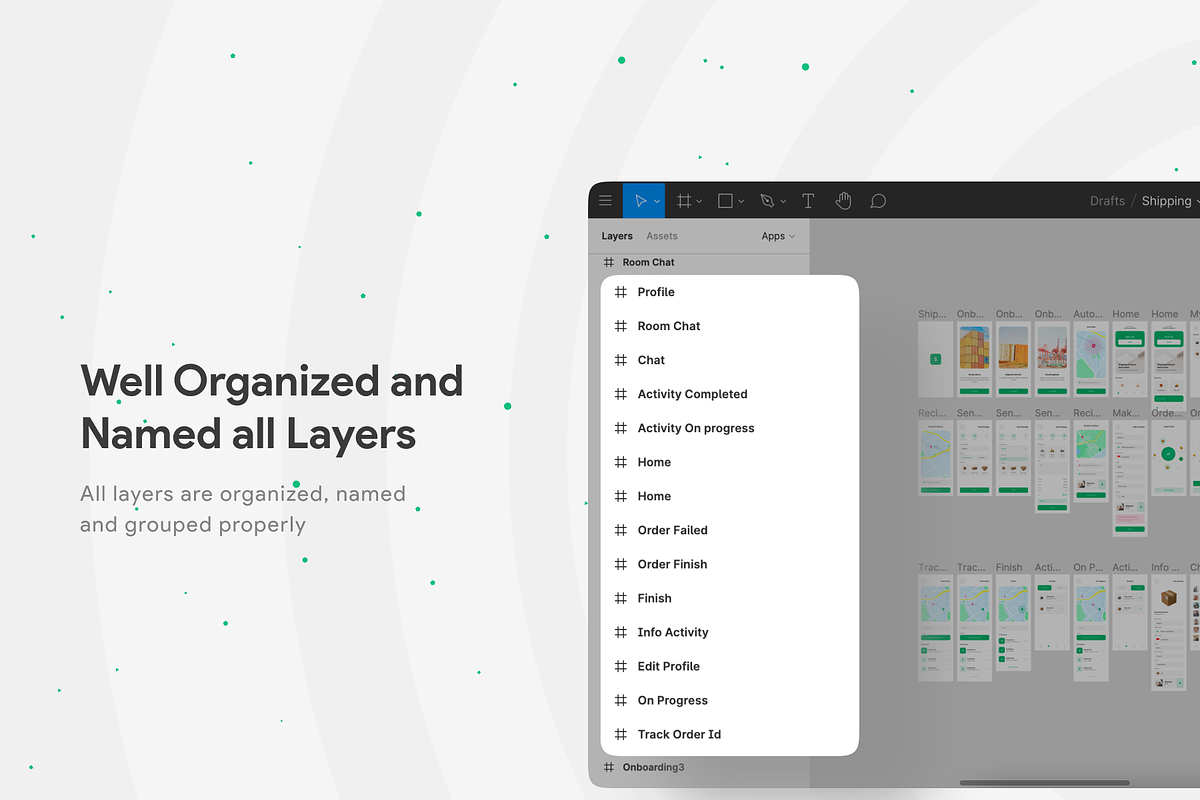Image resolution: width=1200 pixels, height=800 pixels.
Task: Open the Drafts breadcrumb link
Action: point(1107,201)
